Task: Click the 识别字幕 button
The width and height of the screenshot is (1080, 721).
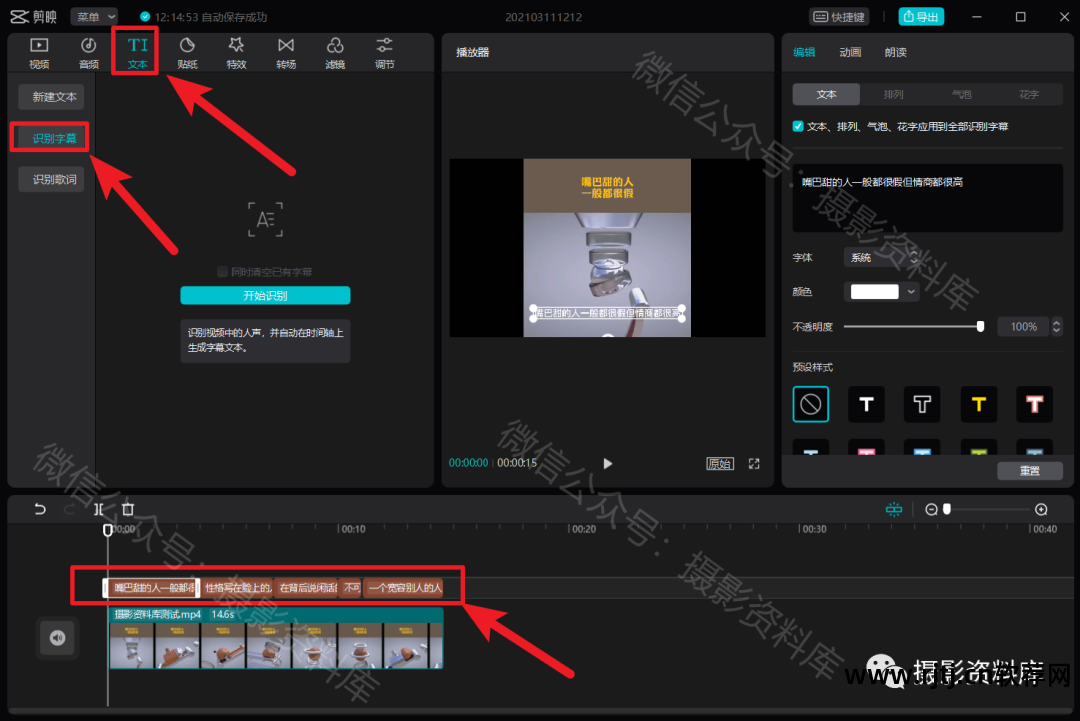Action: (51, 138)
